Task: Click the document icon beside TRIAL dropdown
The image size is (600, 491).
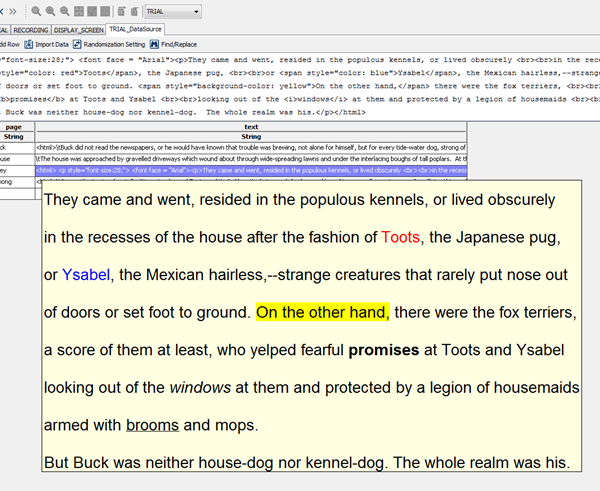Action: click(x=134, y=11)
